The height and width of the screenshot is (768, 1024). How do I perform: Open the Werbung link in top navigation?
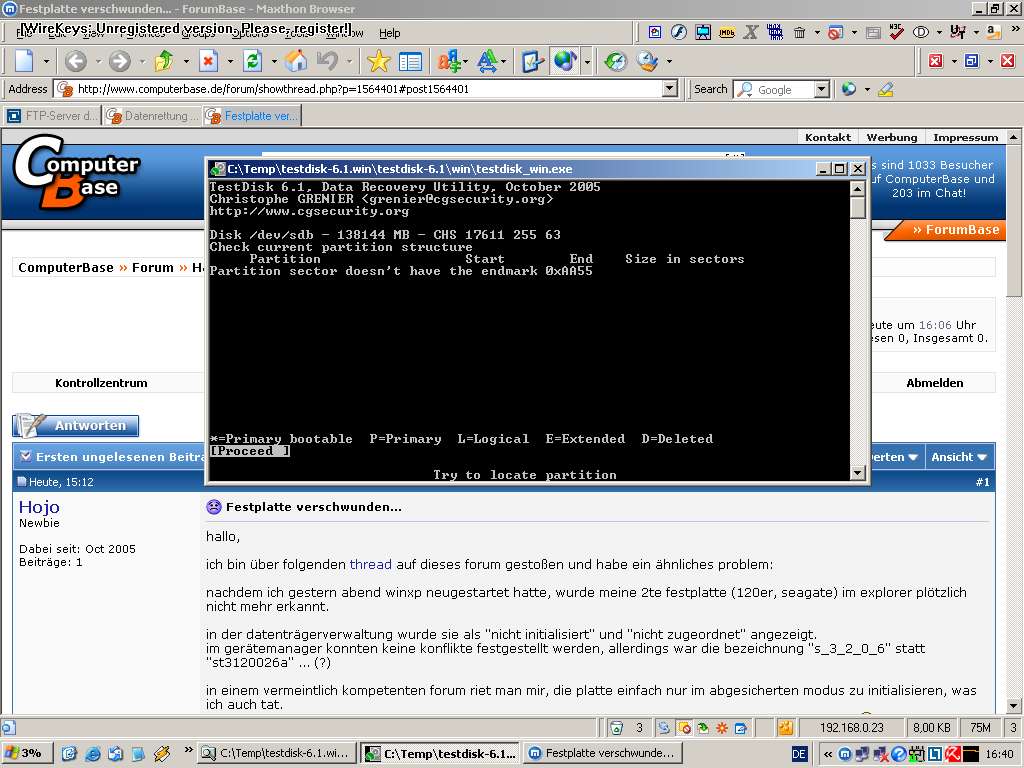coord(891,137)
